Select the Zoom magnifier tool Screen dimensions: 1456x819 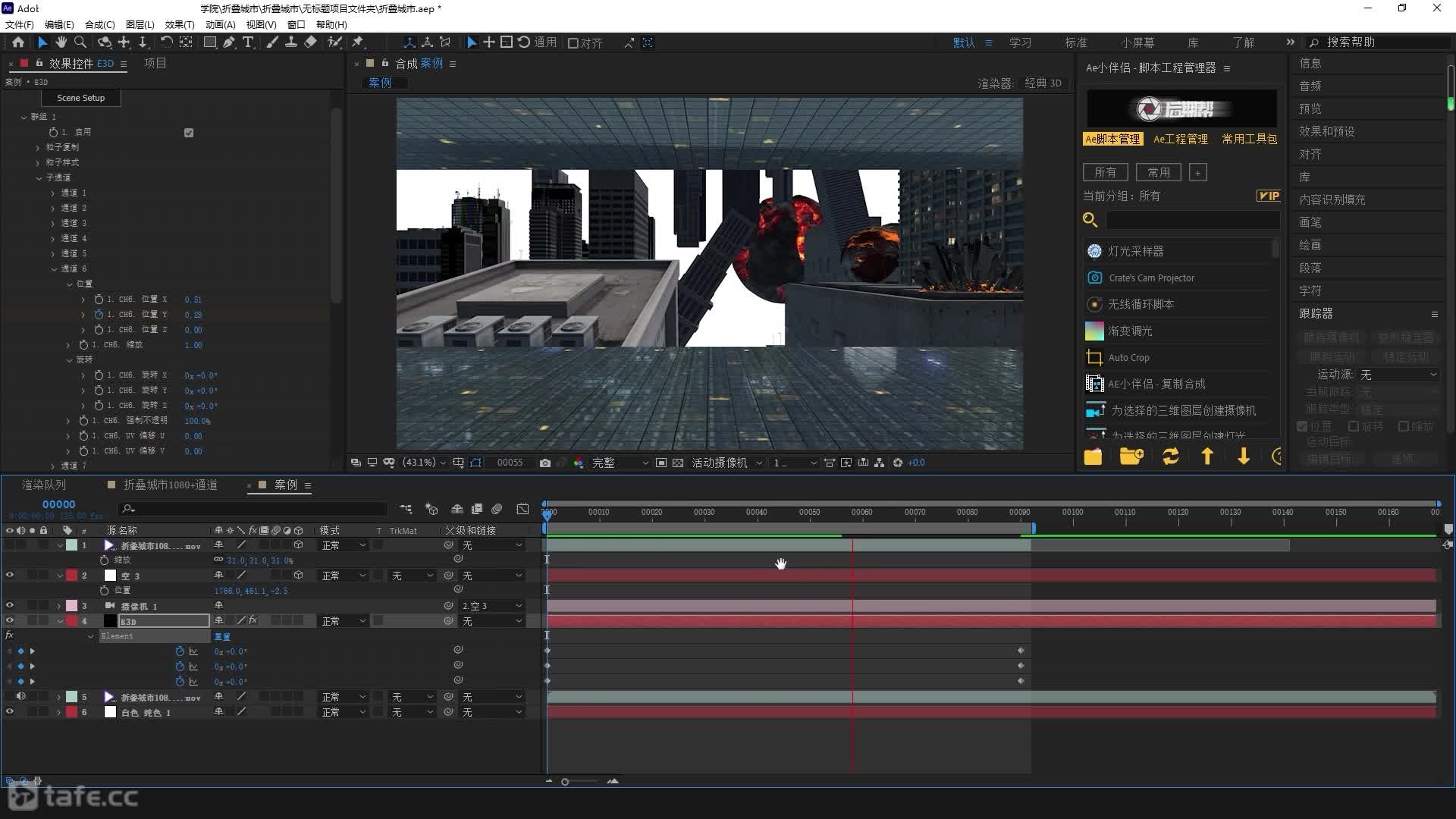click(x=80, y=42)
